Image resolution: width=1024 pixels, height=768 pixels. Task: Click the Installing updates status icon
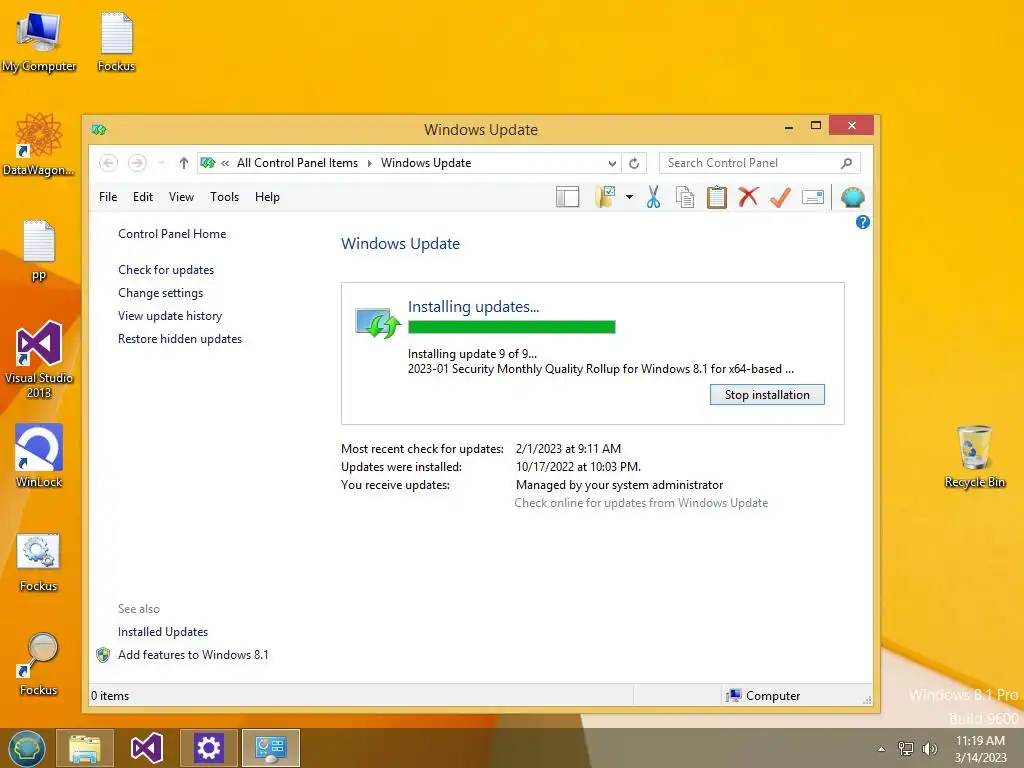tap(377, 323)
